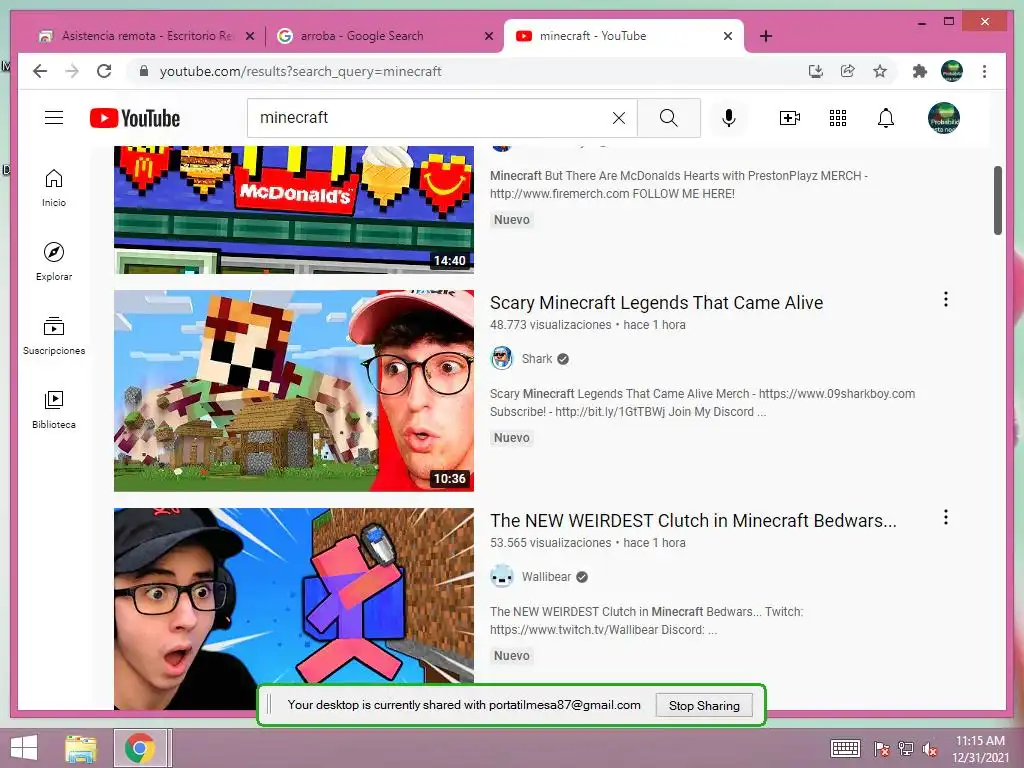Screen dimensions: 1024x768
Task: Click network tray icon
Action: tap(906, 748)
